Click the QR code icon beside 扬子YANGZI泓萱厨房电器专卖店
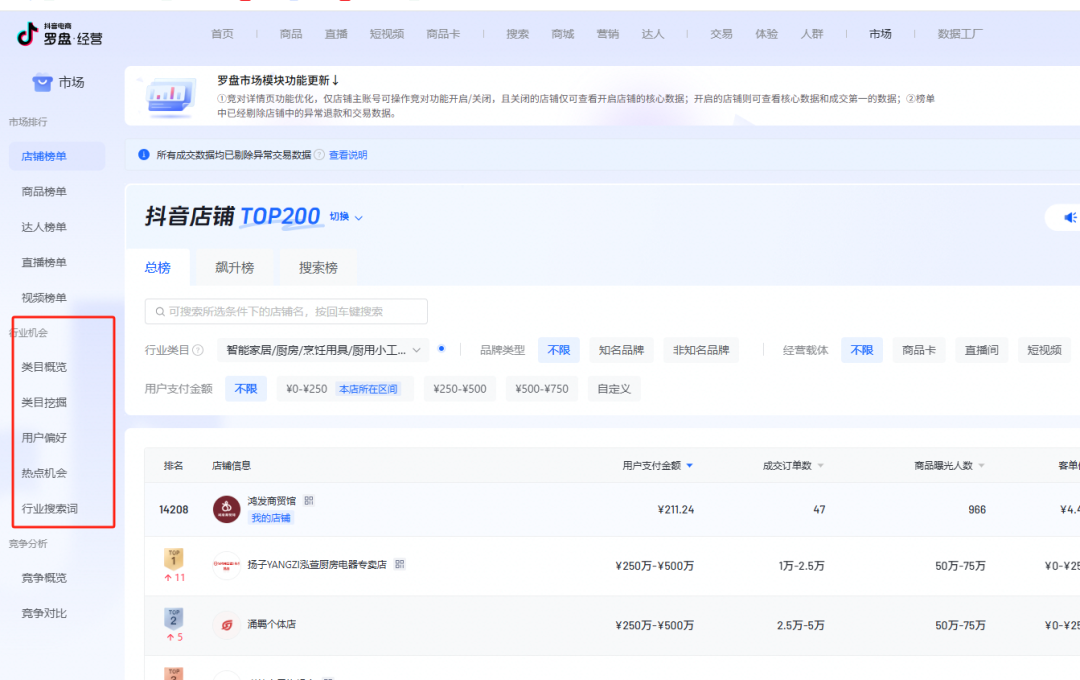The width and height of the screenshot is (1080, 680). tap(399, 564)
